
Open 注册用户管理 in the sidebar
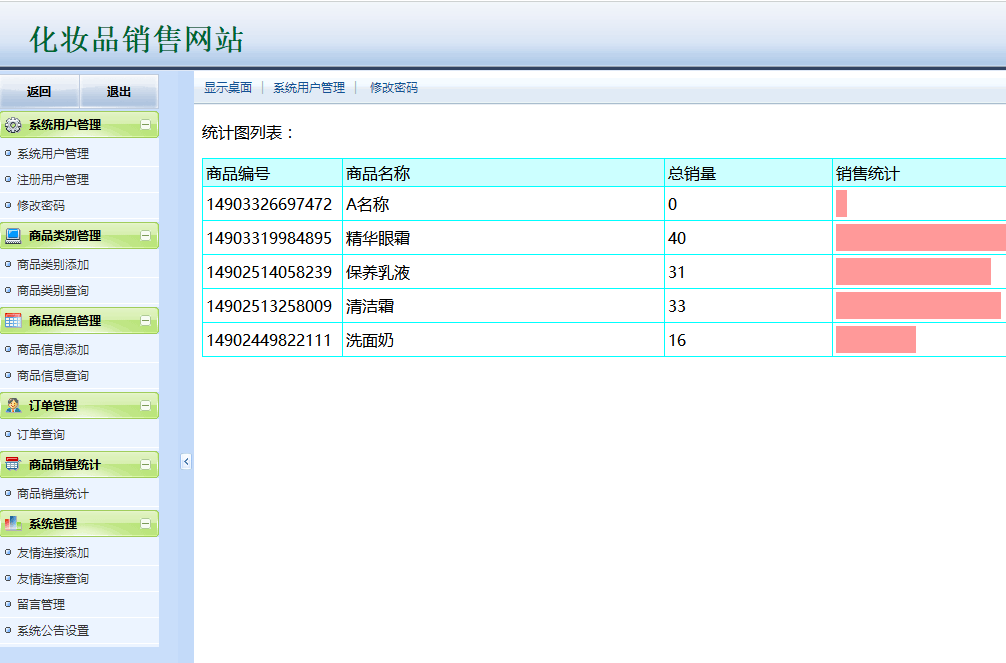coord(53,180)
